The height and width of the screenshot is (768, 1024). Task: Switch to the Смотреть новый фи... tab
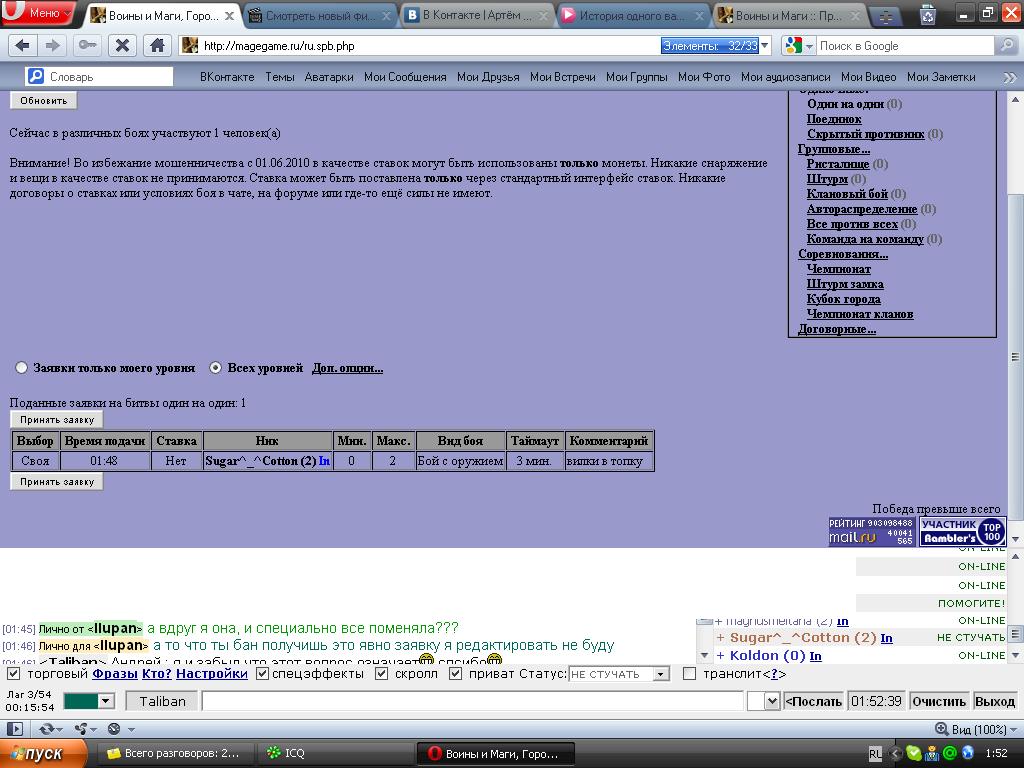320,16
